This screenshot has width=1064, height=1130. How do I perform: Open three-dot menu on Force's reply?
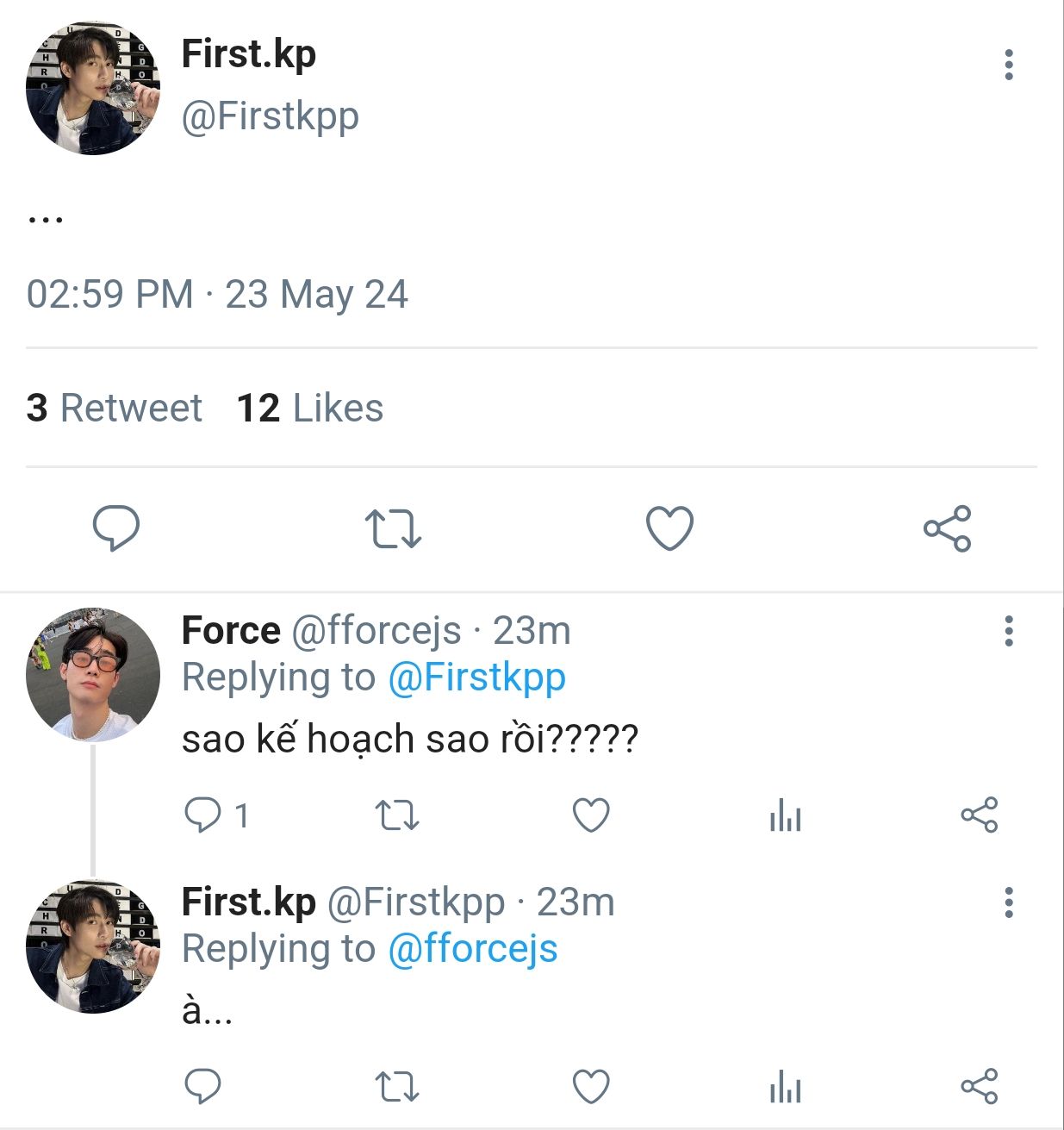1008,631
